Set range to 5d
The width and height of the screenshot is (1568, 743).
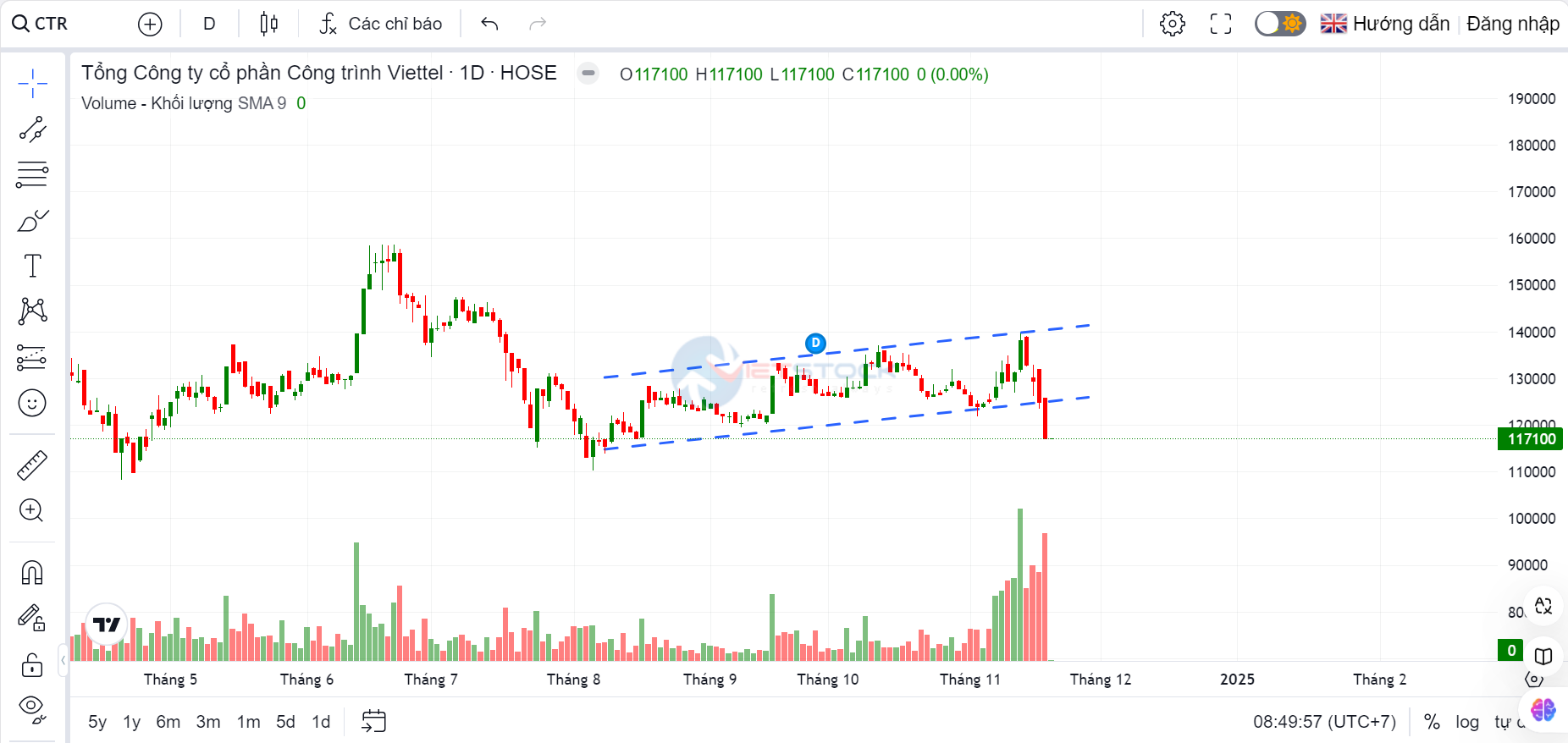point(285,722)
